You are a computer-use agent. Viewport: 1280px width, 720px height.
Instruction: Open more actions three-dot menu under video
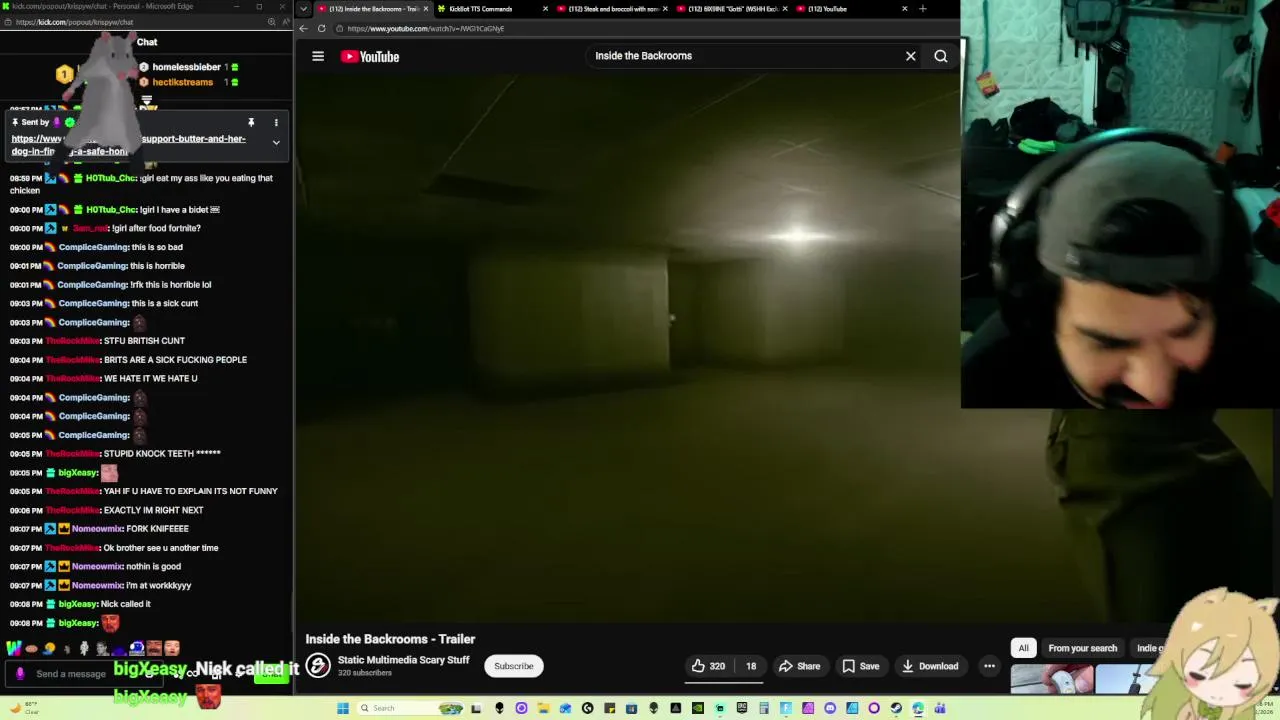(x=989, y=666)
